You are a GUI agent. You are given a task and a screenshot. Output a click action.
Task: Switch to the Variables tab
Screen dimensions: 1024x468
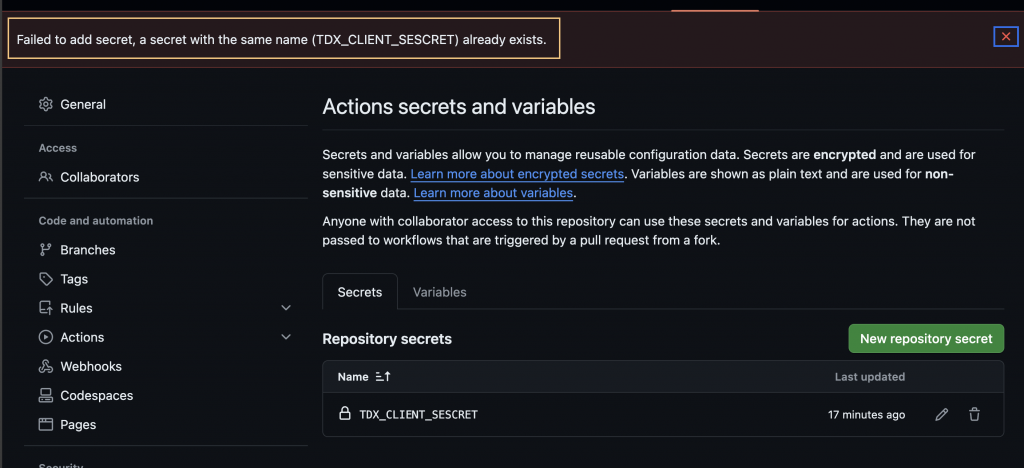[x=439, y=292]
